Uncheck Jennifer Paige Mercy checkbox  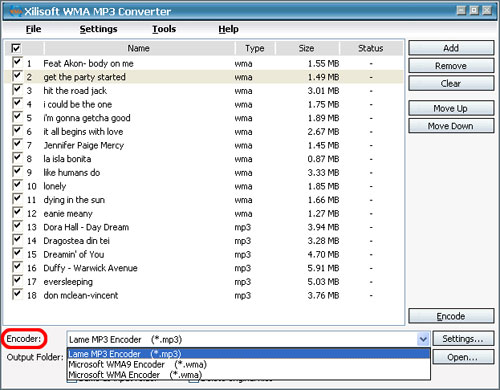point(17,144)
